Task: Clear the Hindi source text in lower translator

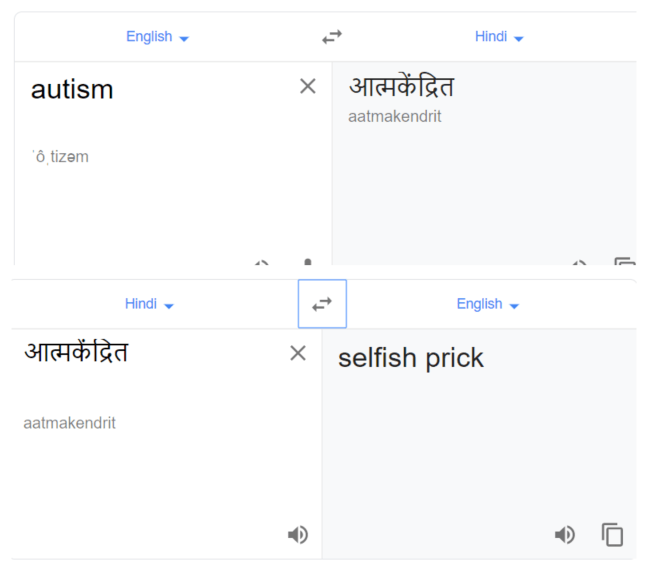Action: click(x=298, y=353)
